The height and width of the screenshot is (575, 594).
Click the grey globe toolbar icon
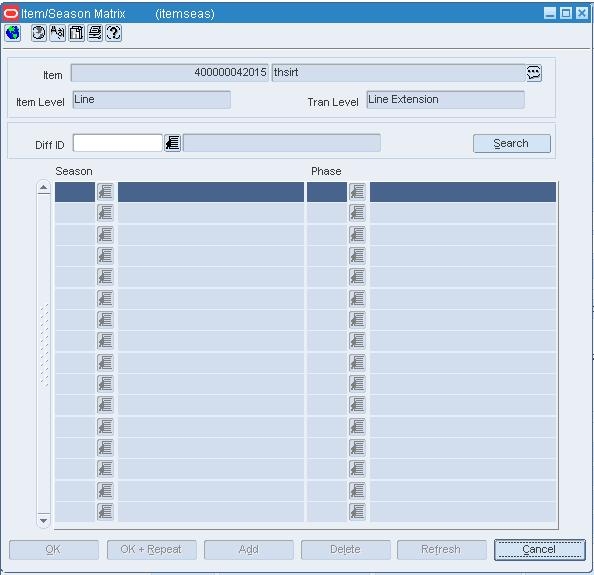[39, 33]
